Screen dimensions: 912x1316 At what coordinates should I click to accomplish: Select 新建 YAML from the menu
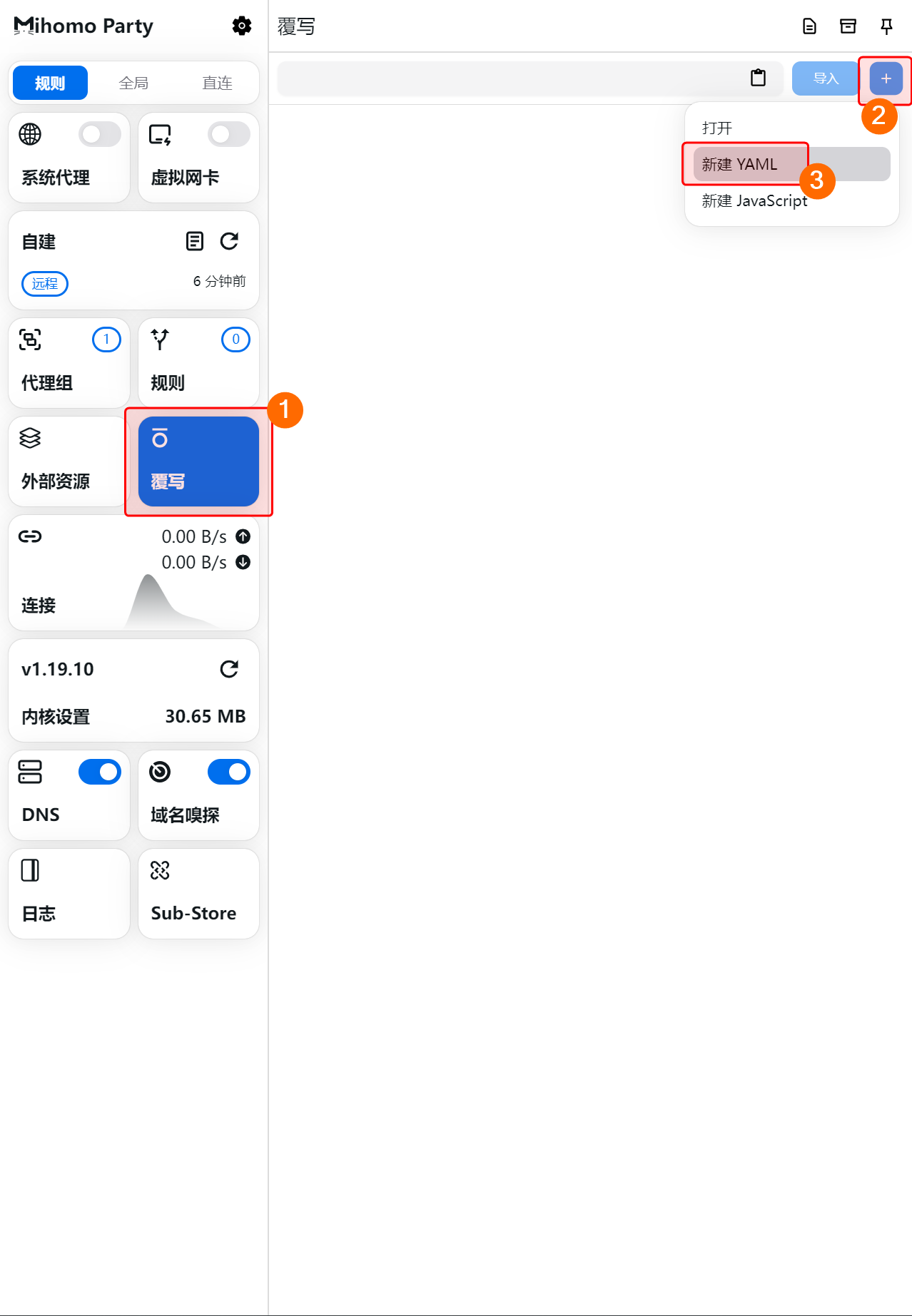tap(740, 165)
